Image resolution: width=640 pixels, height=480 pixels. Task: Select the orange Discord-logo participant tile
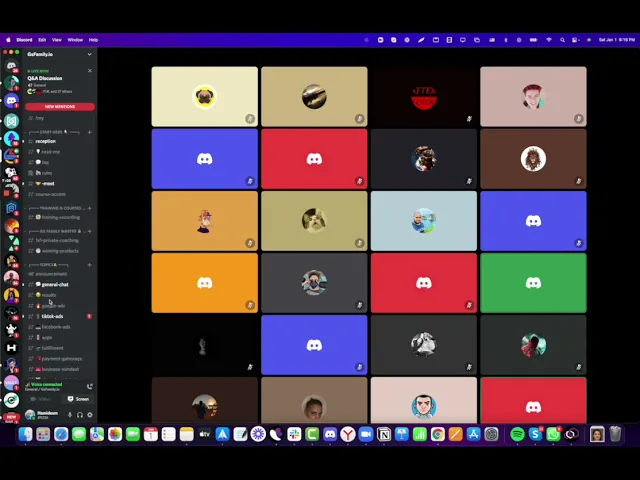tap(204, 283)
